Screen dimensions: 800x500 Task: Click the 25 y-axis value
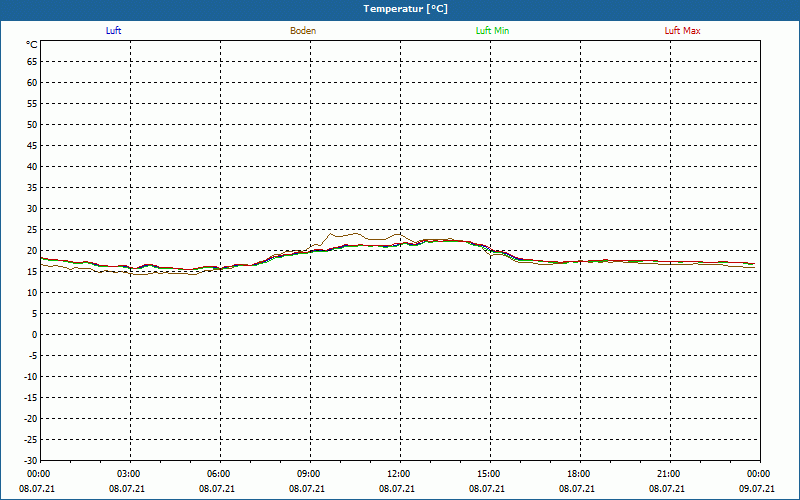[32, 230]
